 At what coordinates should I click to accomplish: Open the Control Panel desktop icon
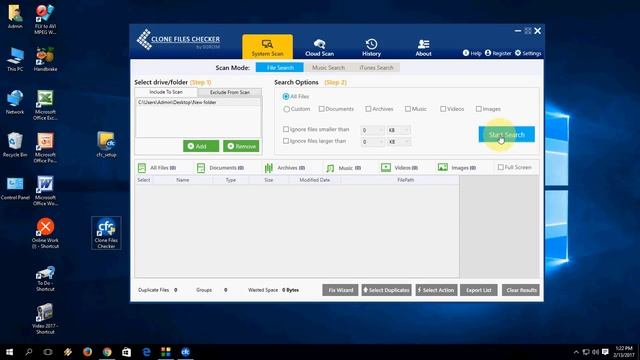[15, 188]
